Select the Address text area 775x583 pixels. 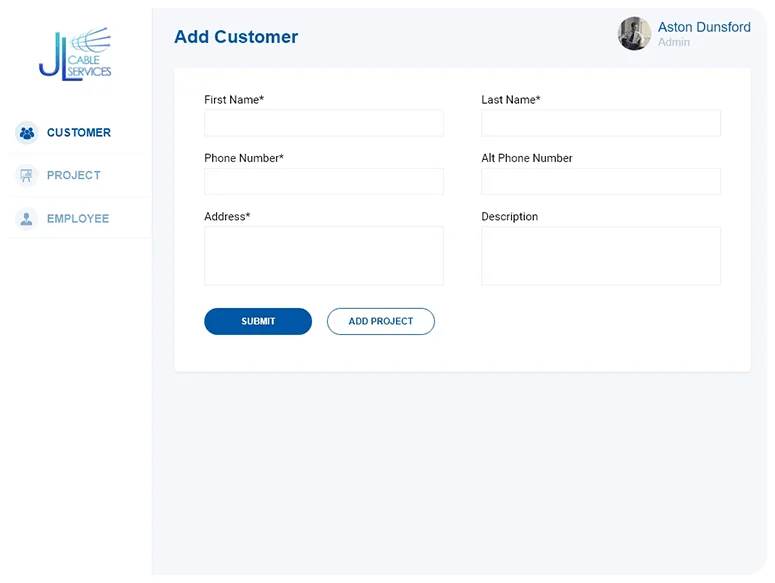click(x=324, y=255)
